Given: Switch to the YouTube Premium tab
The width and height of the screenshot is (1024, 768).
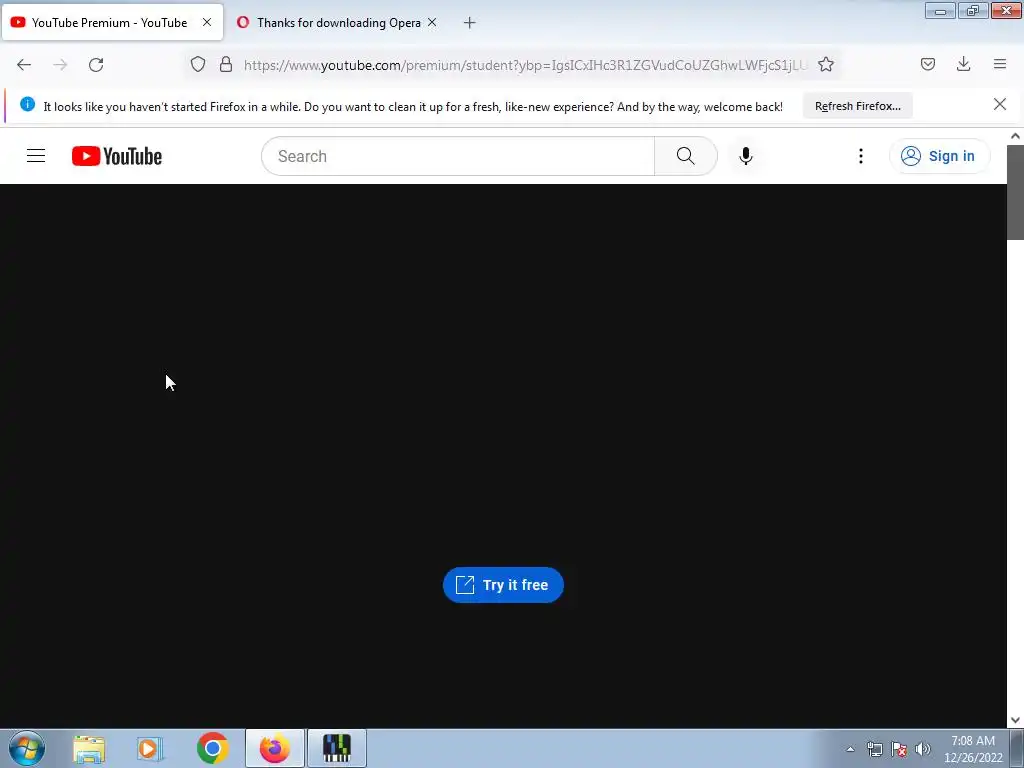Looking at the screenshot, I should (x=112, y=22).
